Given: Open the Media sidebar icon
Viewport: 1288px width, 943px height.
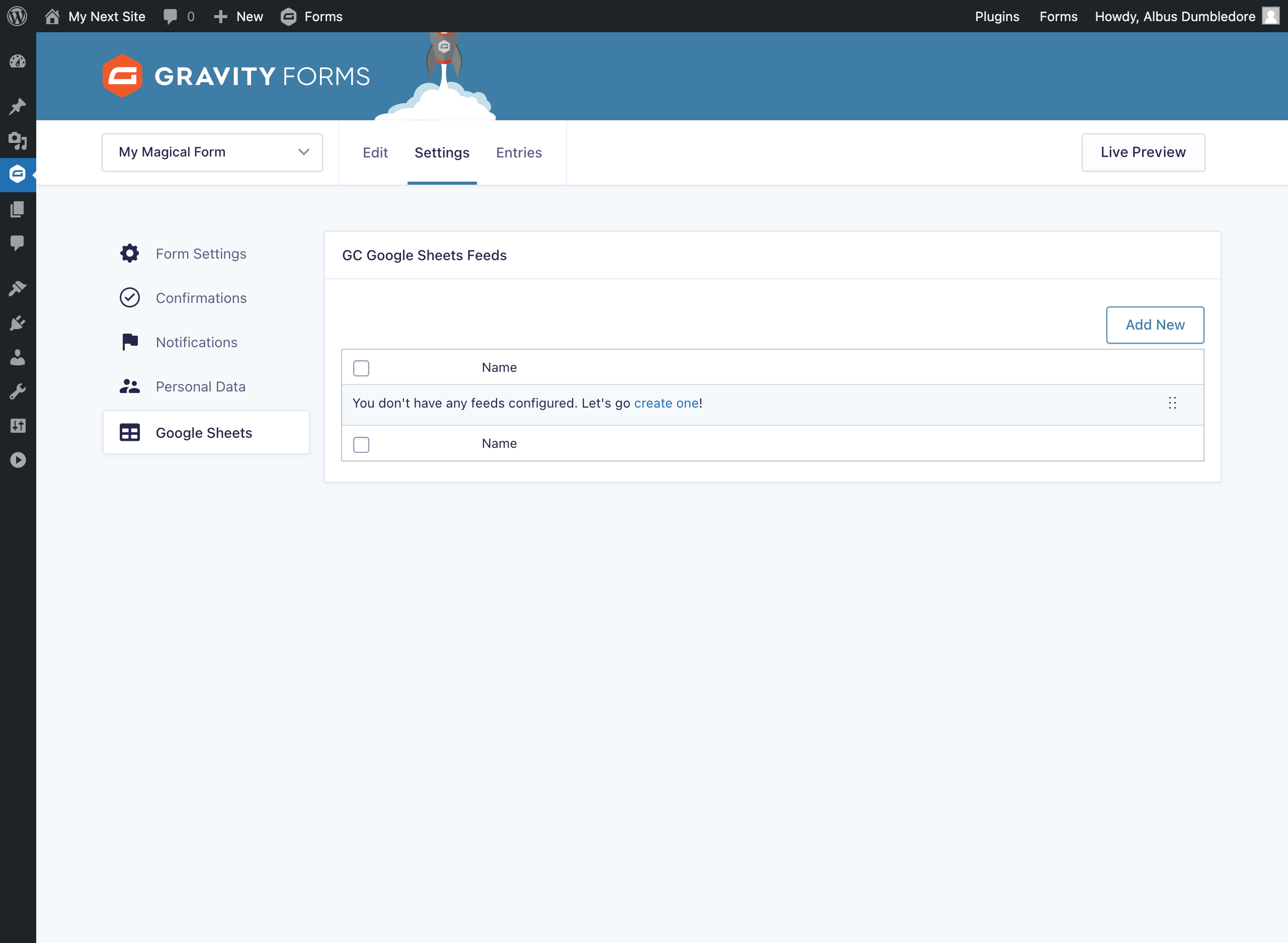Looking at the screenshot, I should (18, 140).
